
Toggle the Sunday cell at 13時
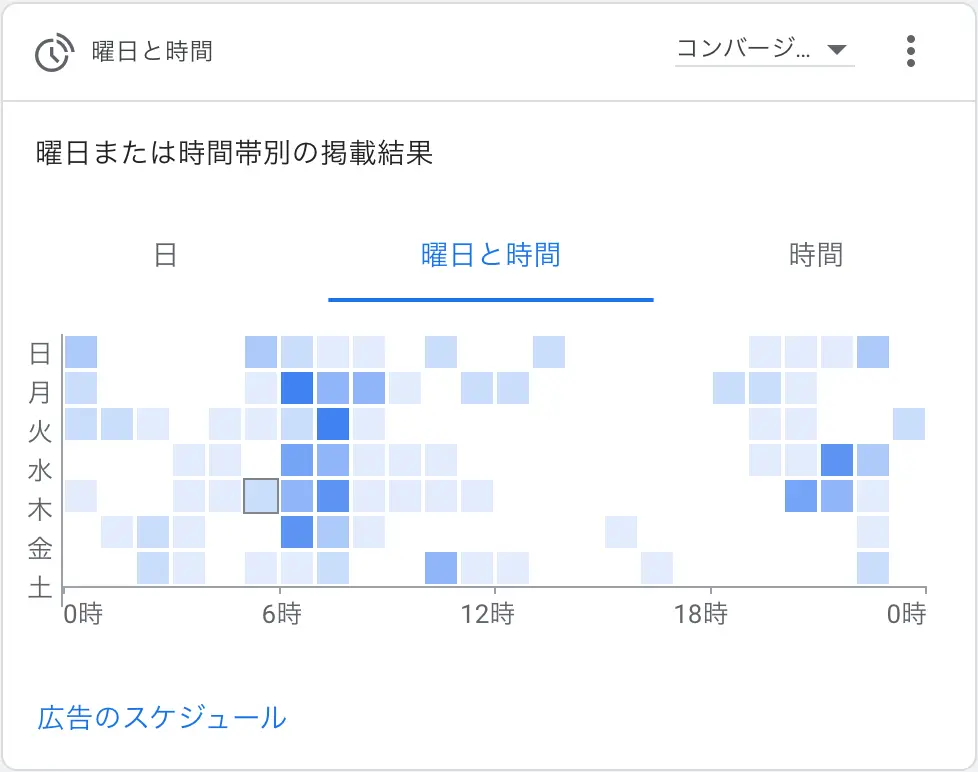pyautogui.click(x=547, y=351)
